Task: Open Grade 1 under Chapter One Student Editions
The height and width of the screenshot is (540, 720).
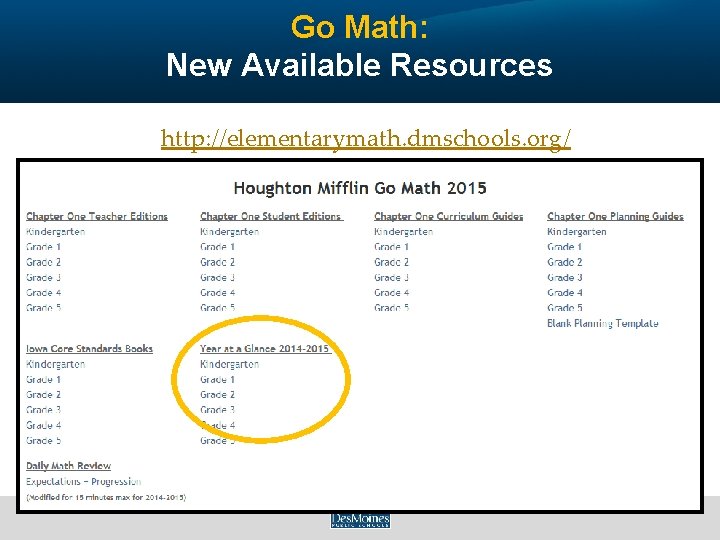Action: pos(218,247)
